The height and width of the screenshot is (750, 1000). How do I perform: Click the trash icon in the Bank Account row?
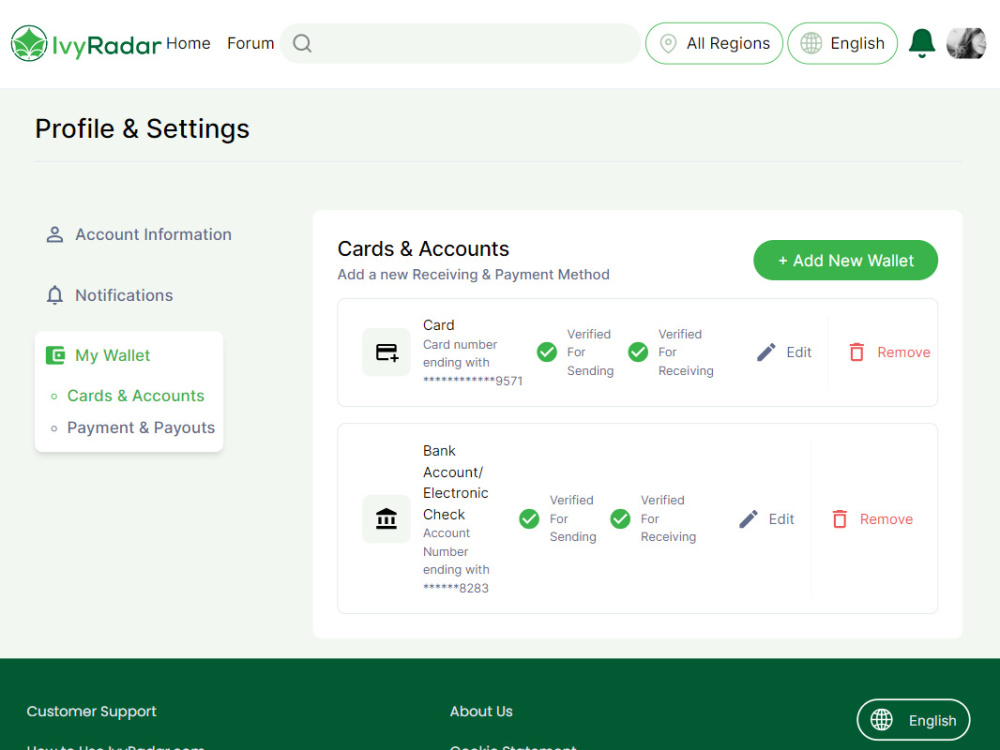839,518
